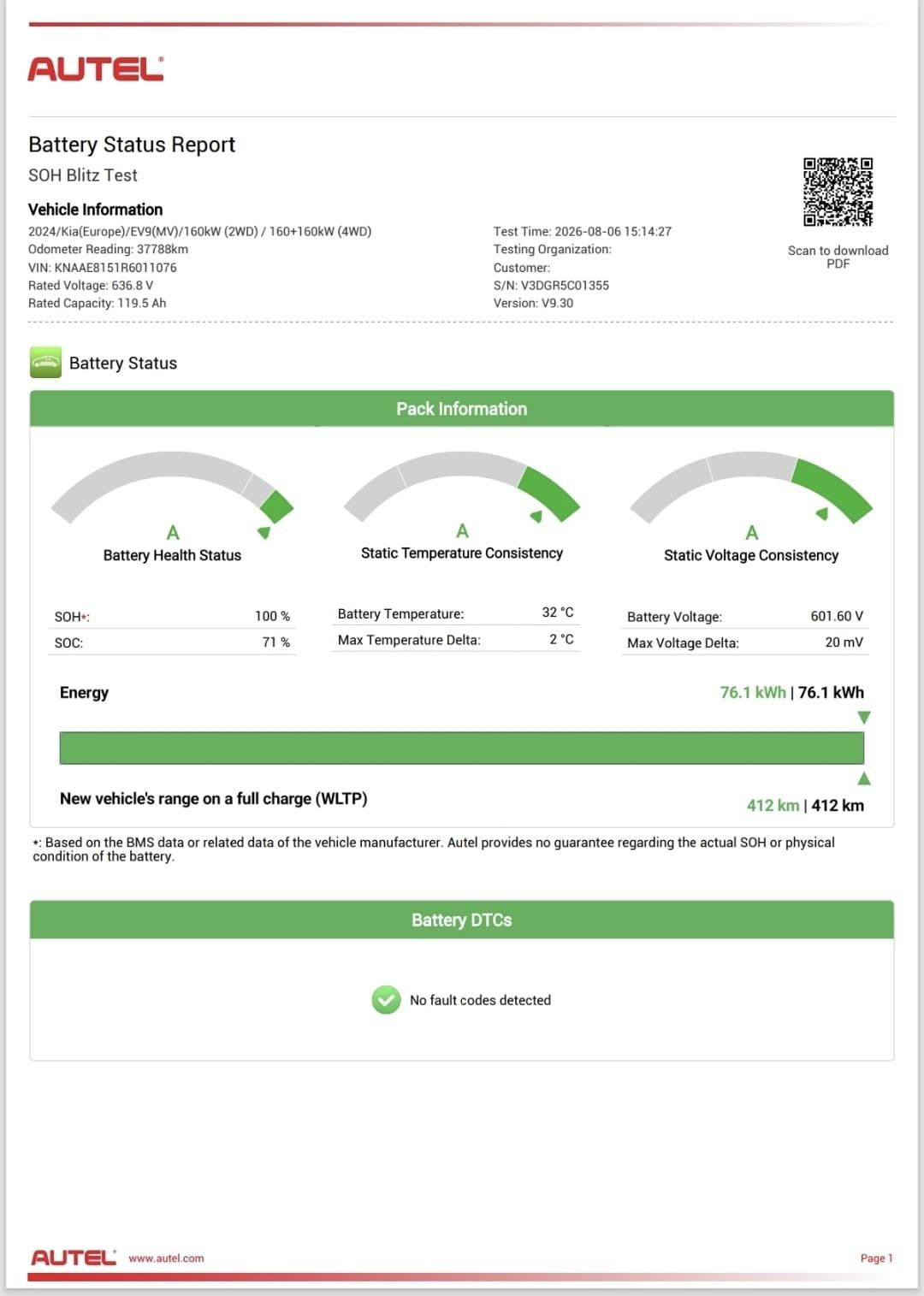Click 'New vehicle's range on a full charge (WLTP)'
The height and width of the screenshot is (1296, 924).
(x=213, y=798)
